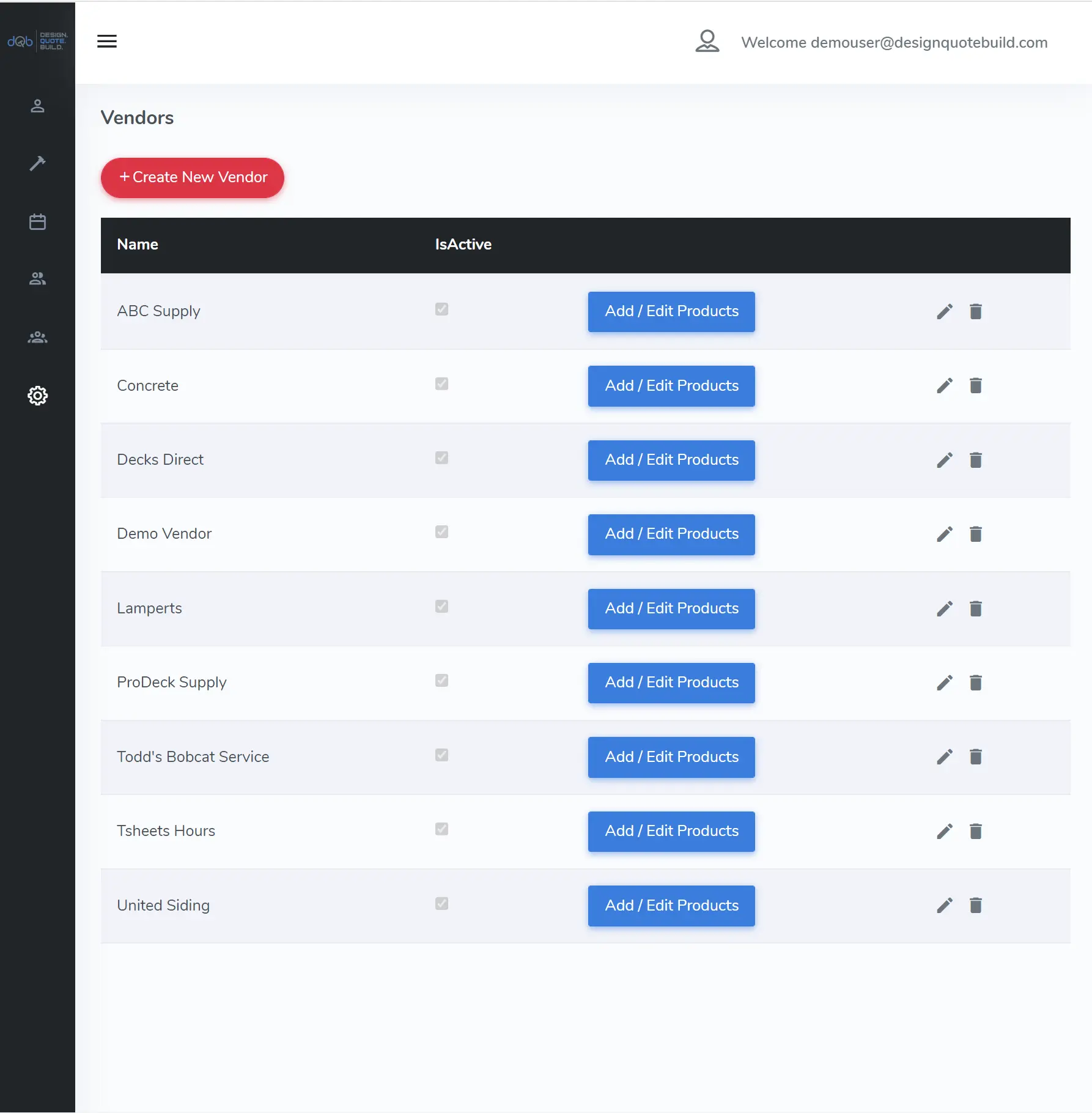
Task: Click the Vendors page heading
Action: click(x=137, y=117)
